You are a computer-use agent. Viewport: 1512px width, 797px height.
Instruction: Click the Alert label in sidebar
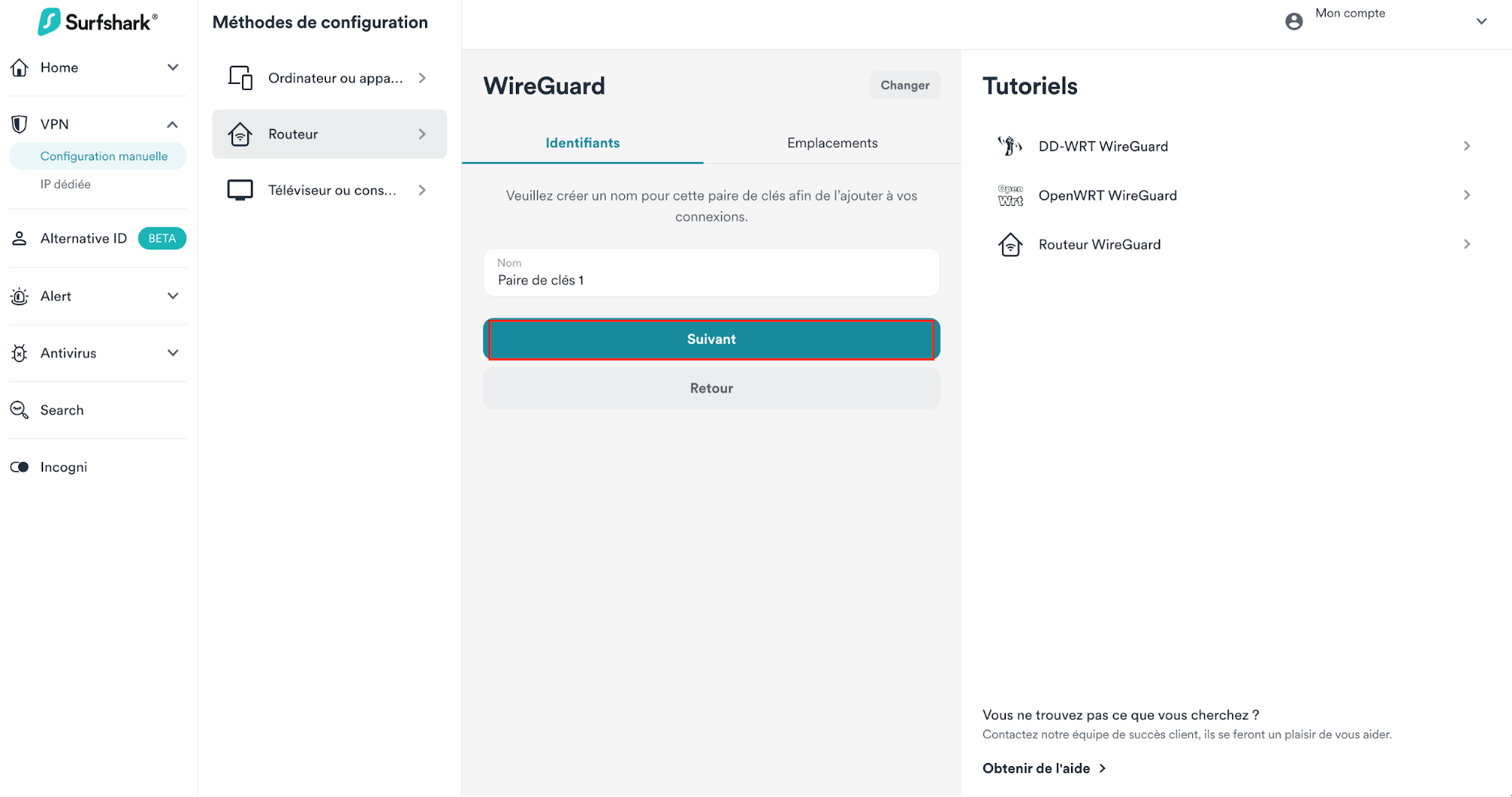[x=56, y=296]
